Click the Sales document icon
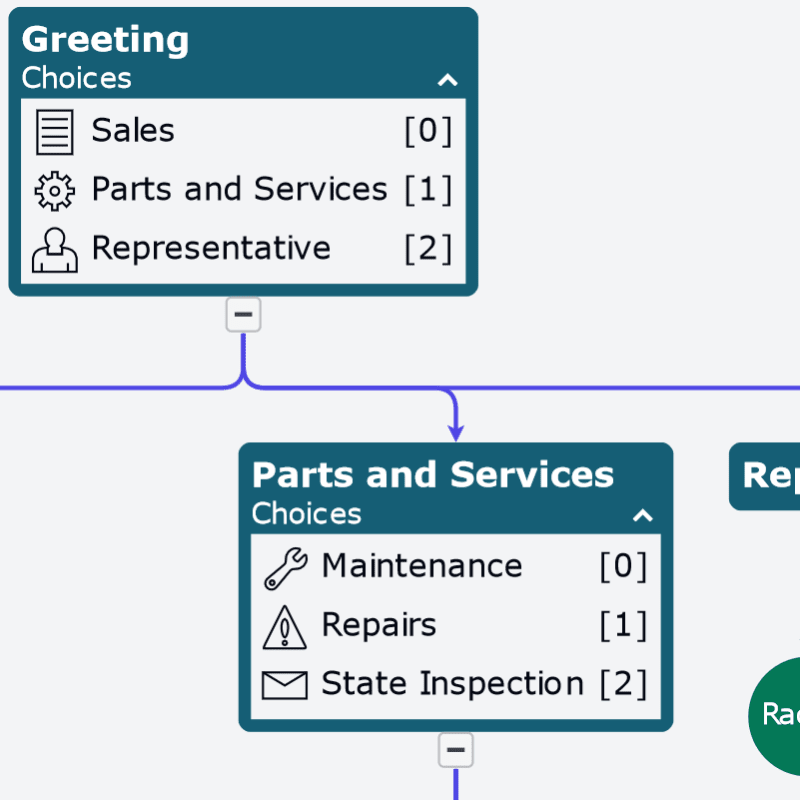This screenshot has width=800, height=800. [x=55, y=131]
